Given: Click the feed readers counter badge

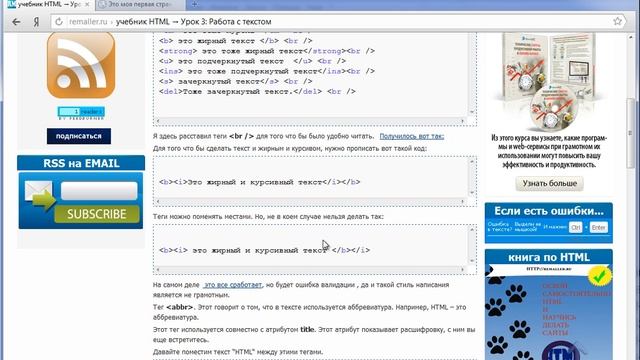Looking at the screenshot, I should 81,112.
